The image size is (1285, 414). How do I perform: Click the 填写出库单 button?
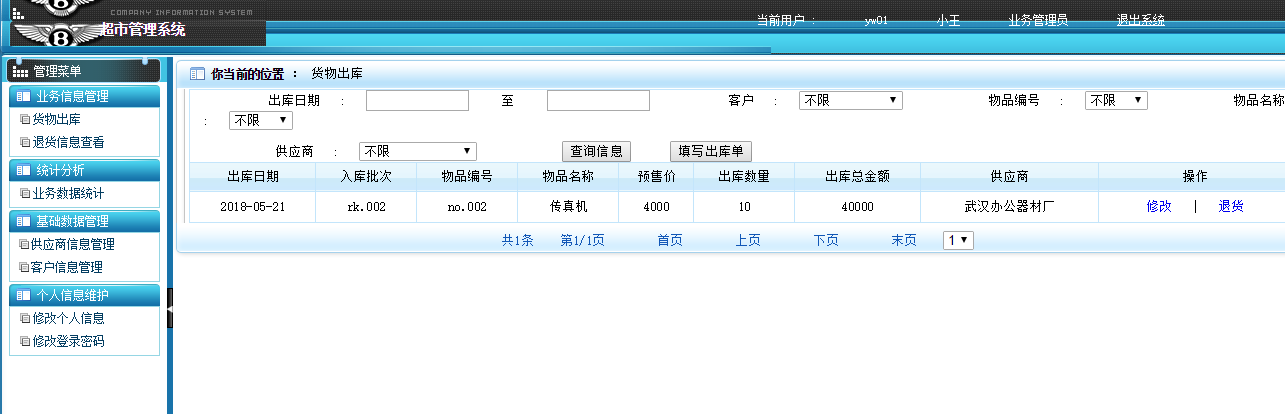coord(711,151)
